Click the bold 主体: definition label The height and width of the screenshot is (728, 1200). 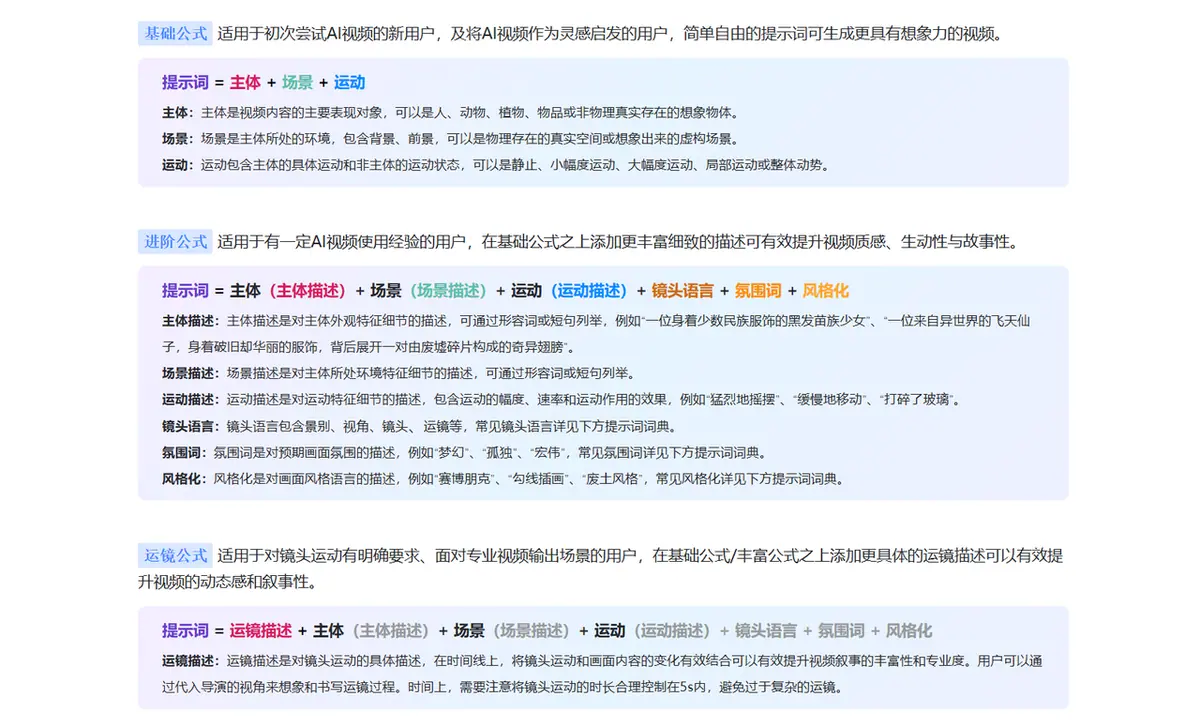pyautogui.click(x=179, y=113)
